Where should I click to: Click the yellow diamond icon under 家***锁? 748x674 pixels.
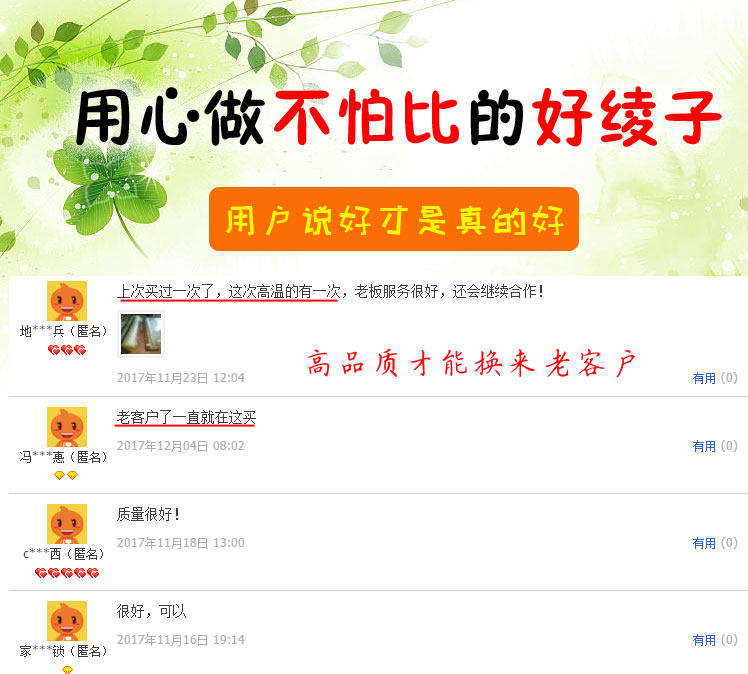pos(68,669)
